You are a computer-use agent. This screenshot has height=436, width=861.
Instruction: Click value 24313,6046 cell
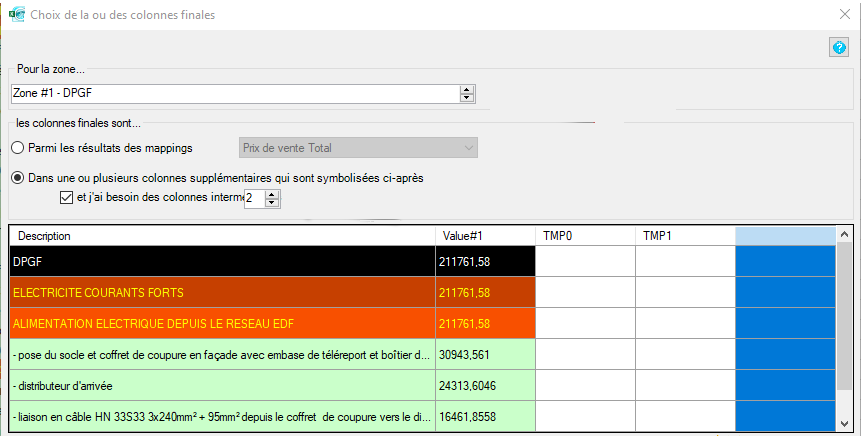[x=485, y=385]
